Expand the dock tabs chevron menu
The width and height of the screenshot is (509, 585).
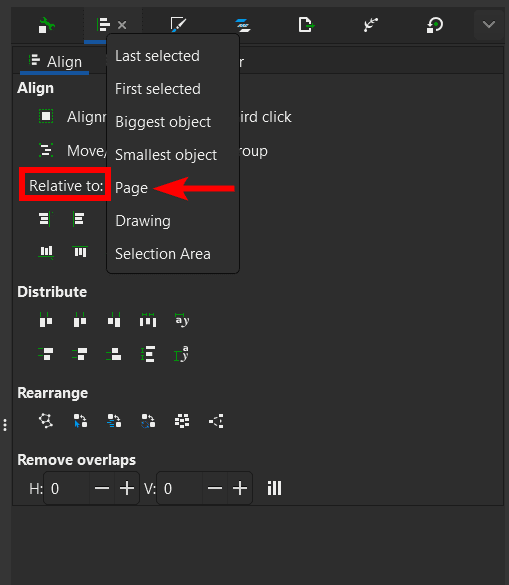(x=488, y=25)
